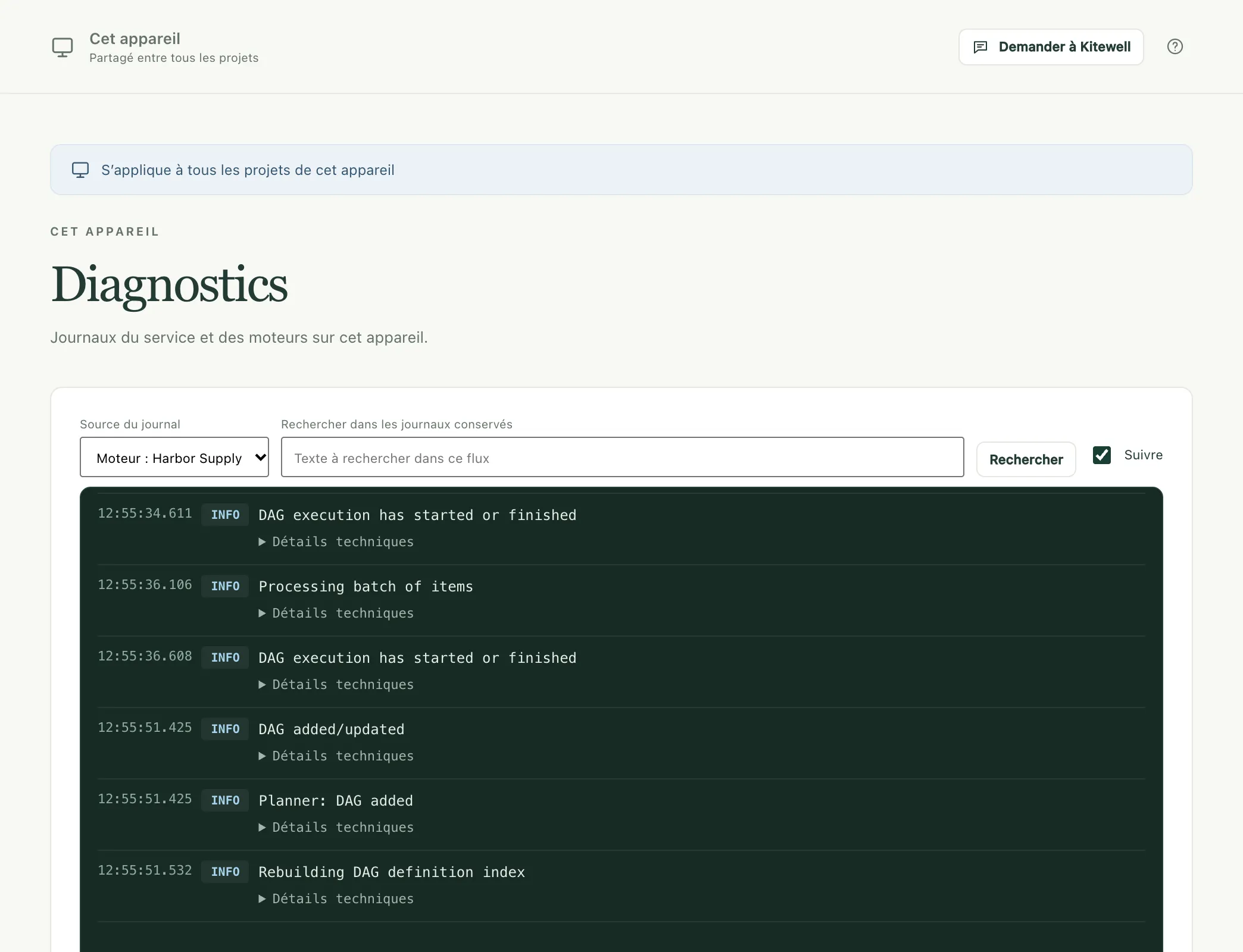
Task: Click the 'CET APPAREIL' section eyebrow label
Action: 105,231
